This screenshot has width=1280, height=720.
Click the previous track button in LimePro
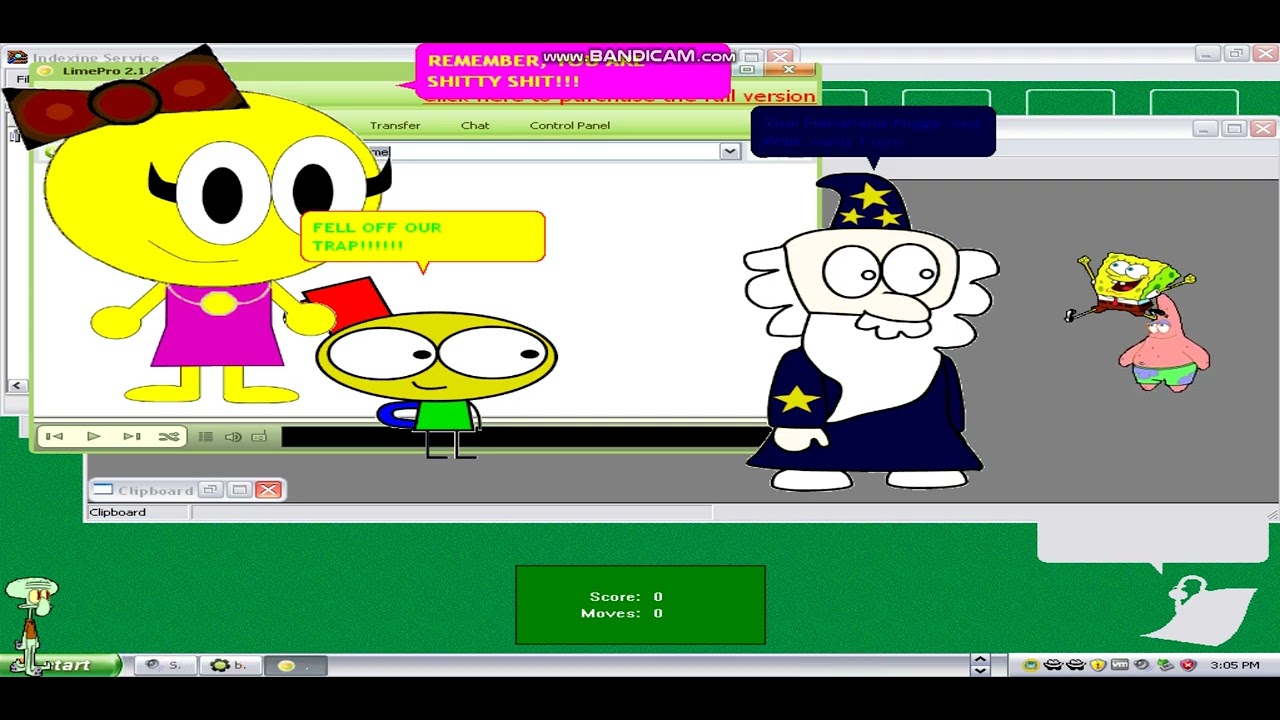coord(54,436)
